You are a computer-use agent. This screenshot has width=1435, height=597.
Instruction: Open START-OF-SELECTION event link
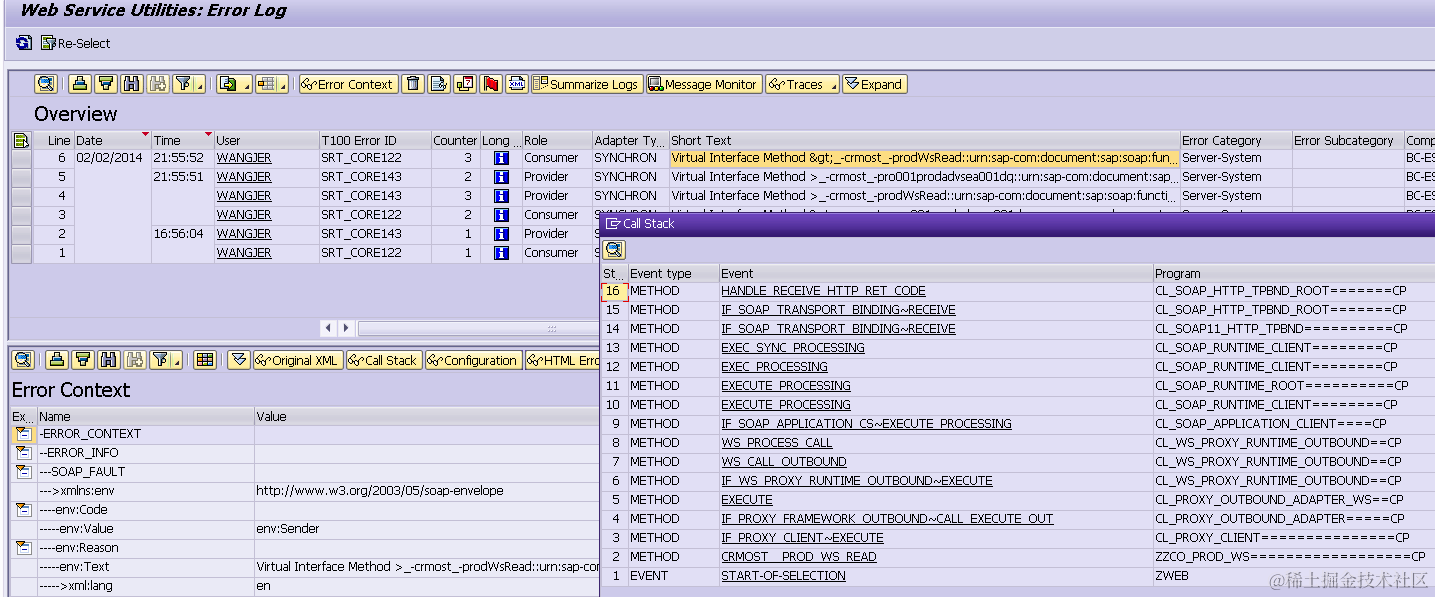coord(783,576)
